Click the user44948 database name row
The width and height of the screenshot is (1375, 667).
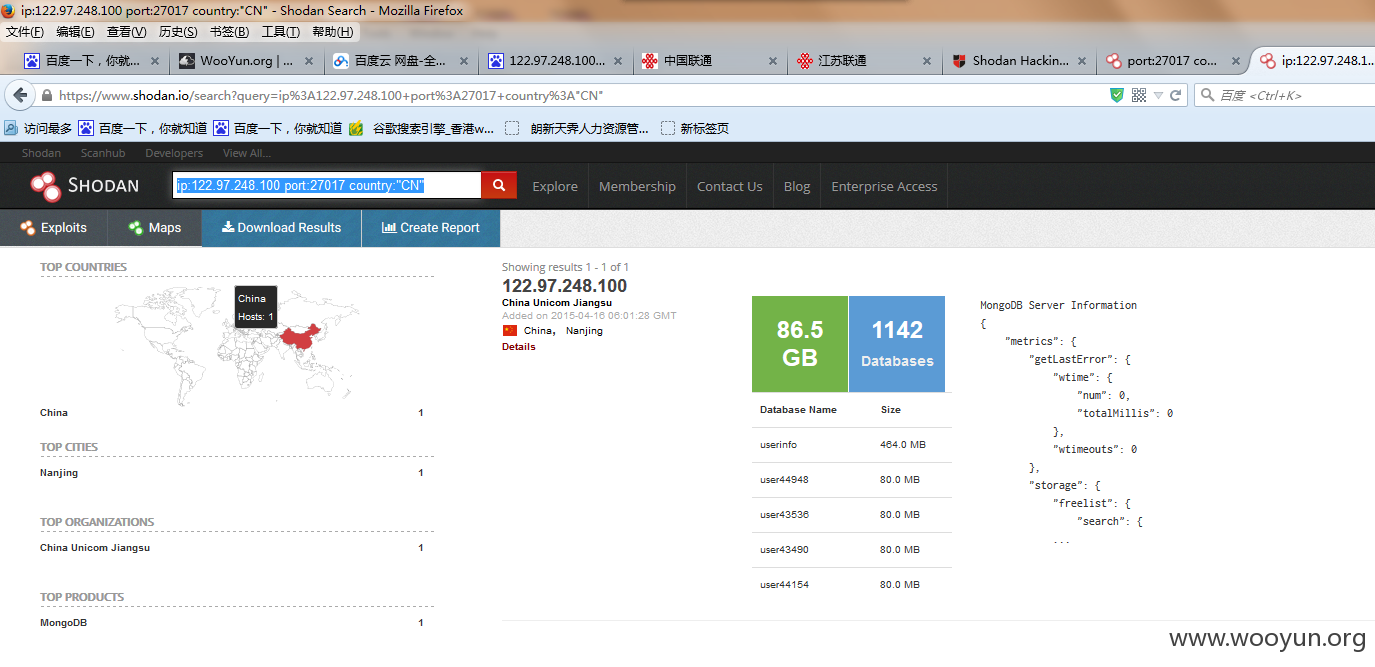[852, 480]
